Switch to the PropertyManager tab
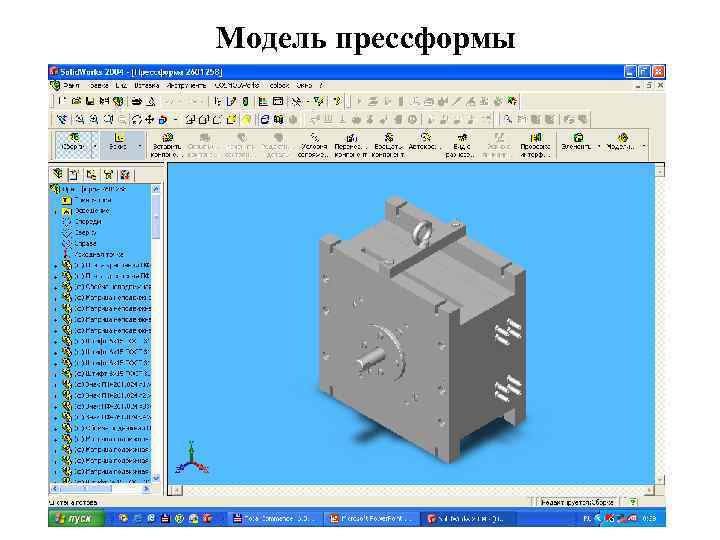Image resolution: width=720 pixels, height=540 pixels. (73, 174)
